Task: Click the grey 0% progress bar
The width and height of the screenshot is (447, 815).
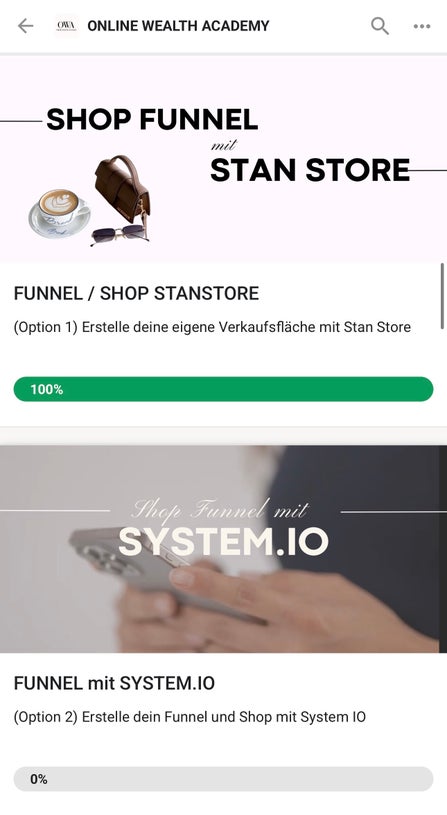Action: point(224,779)
